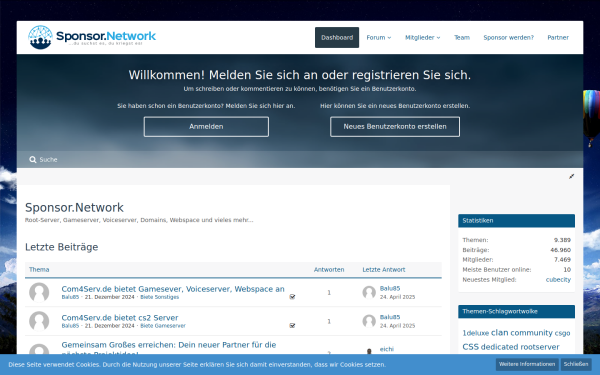Image resolution: width=600 pixels, height=375 pixels.
Task: Click the Themen-Schlagwortwolke header
Action: 516,311
